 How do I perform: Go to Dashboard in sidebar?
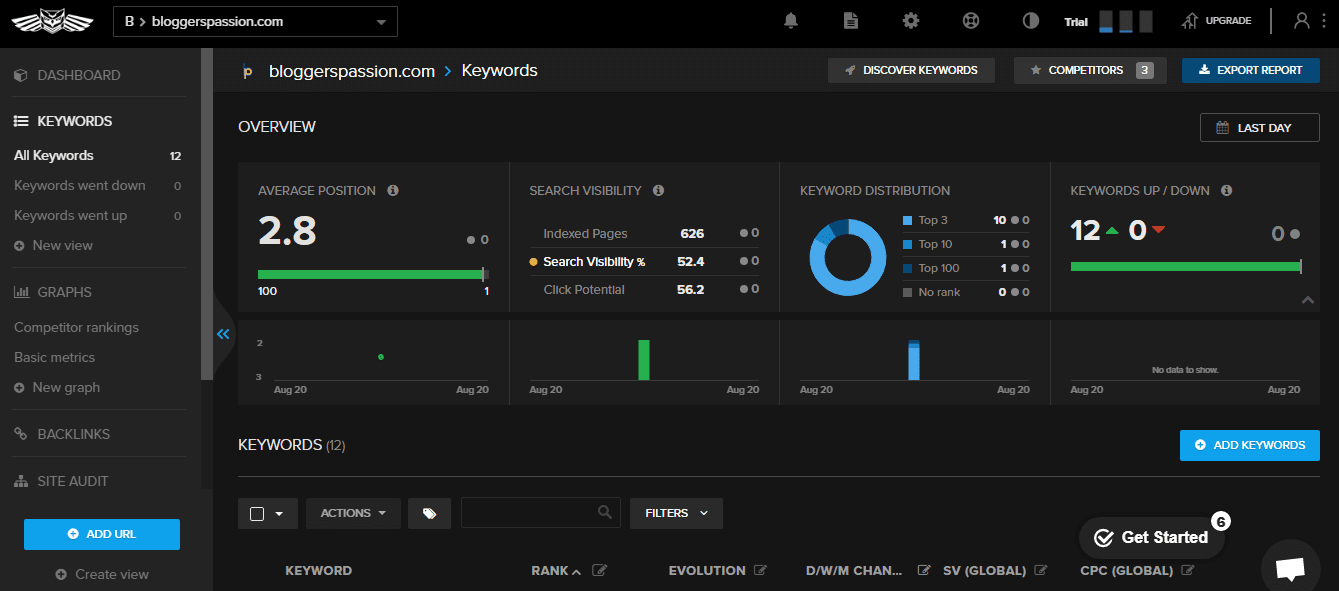[x=78, y=75]
